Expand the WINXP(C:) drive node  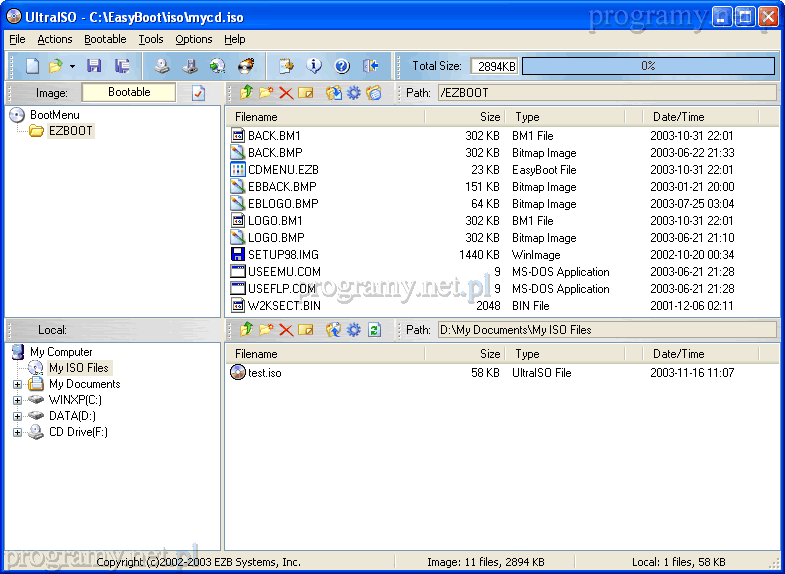(x=17, y=400)
